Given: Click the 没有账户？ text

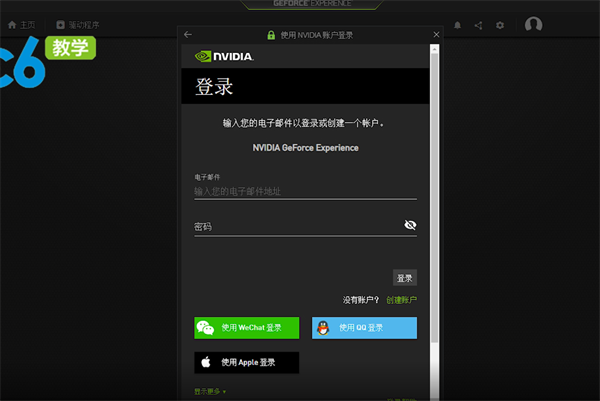Looking at the screenshot, I should coord(361,300).
